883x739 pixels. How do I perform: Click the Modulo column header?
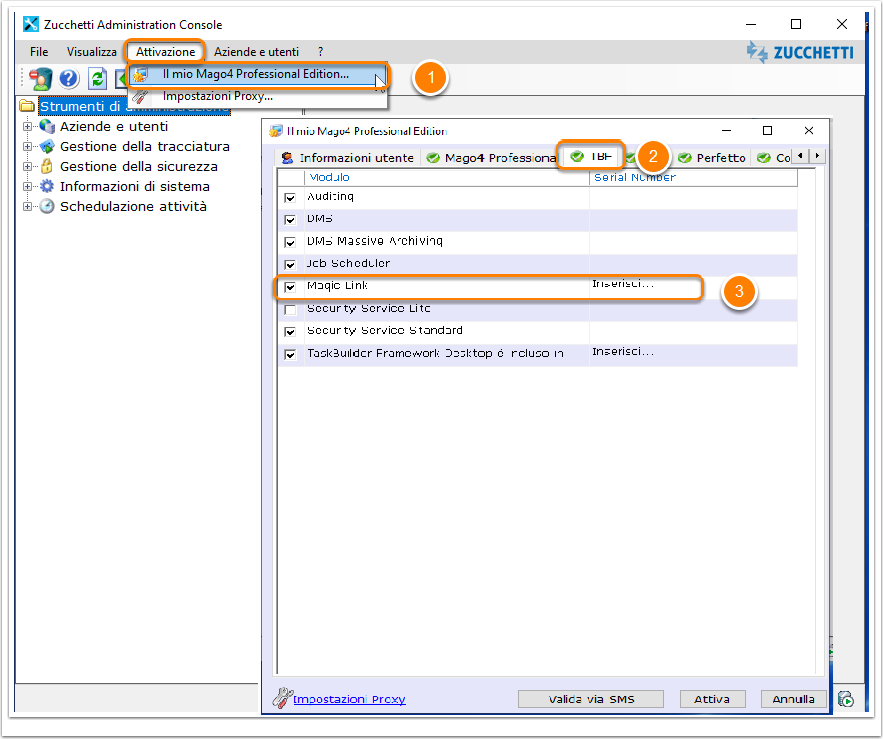pos(447,177)
